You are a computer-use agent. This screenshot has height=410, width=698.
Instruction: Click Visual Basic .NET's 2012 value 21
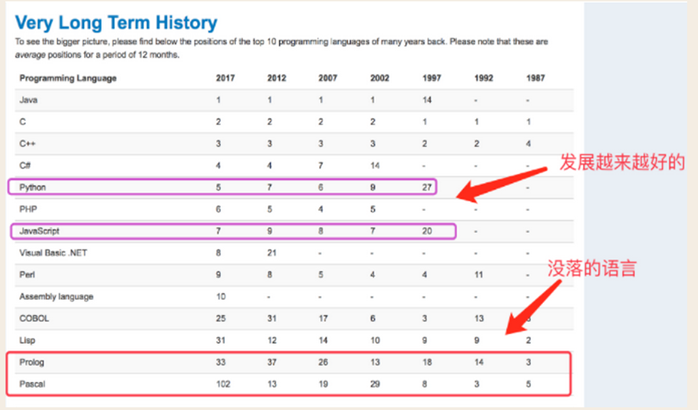(272, 252)
